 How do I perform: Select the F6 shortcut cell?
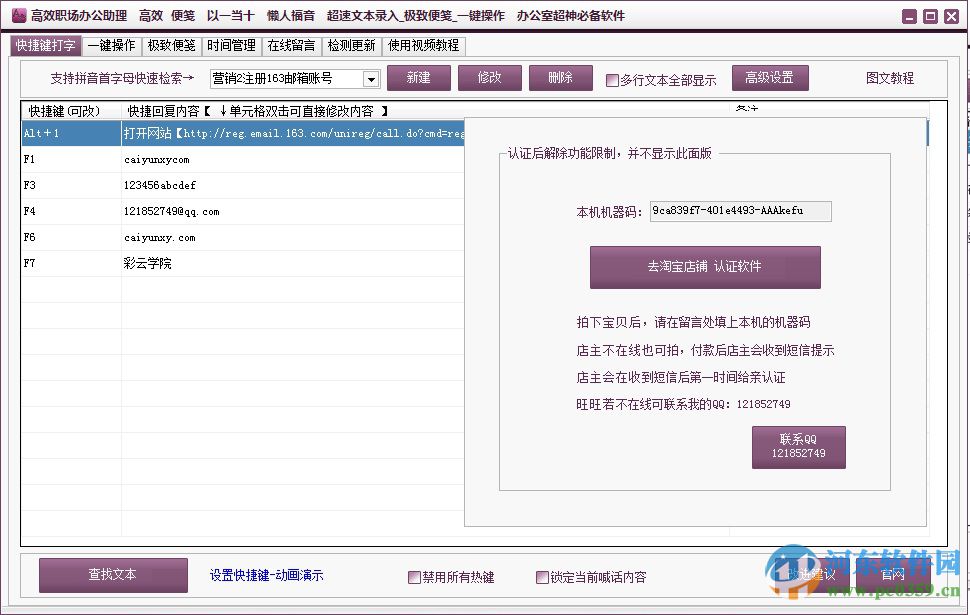point(71,238)
